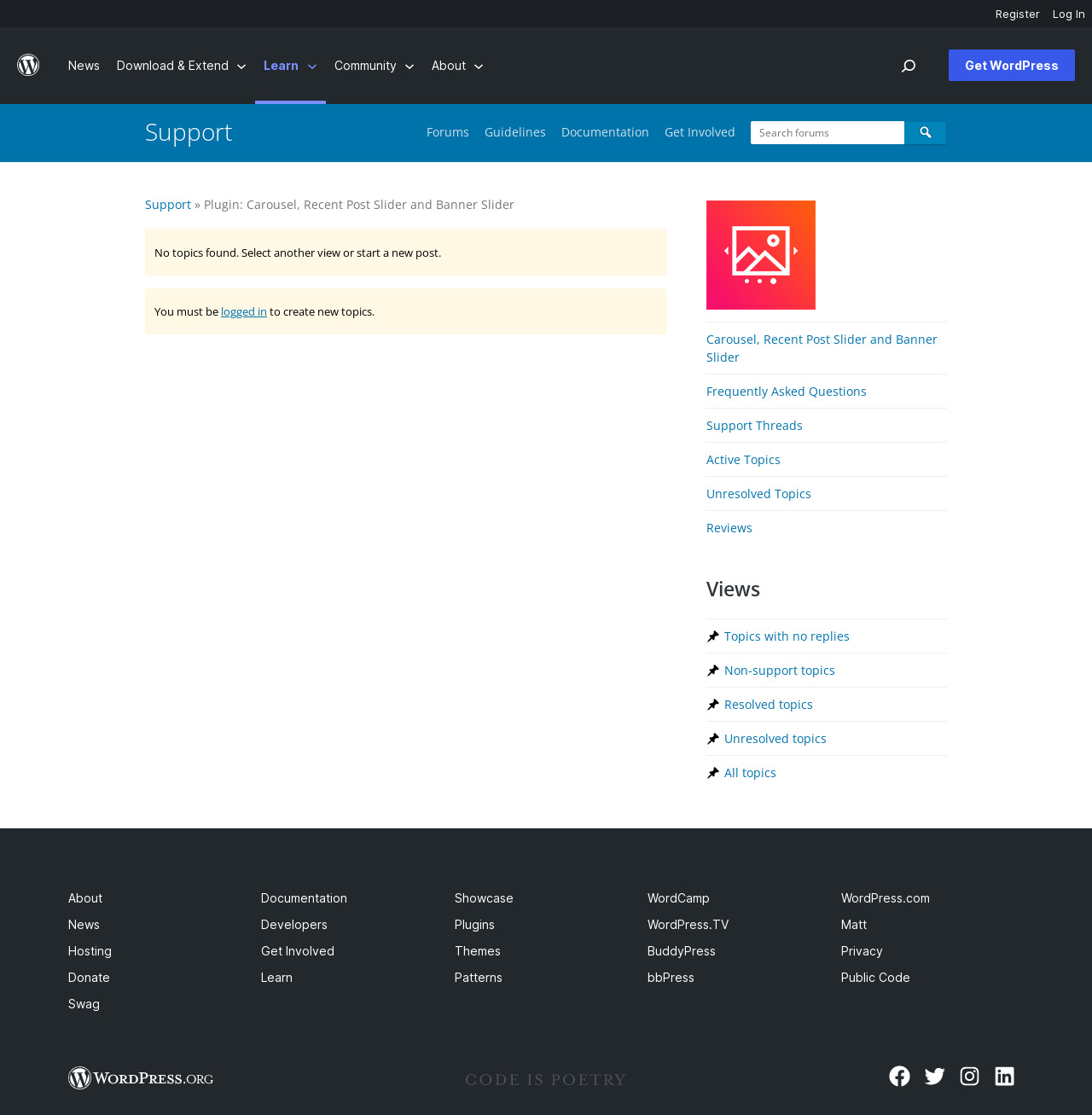Open Frequently Asked Questions link
Screen dimensions: 1092x1115
click(x=787, y=392)
